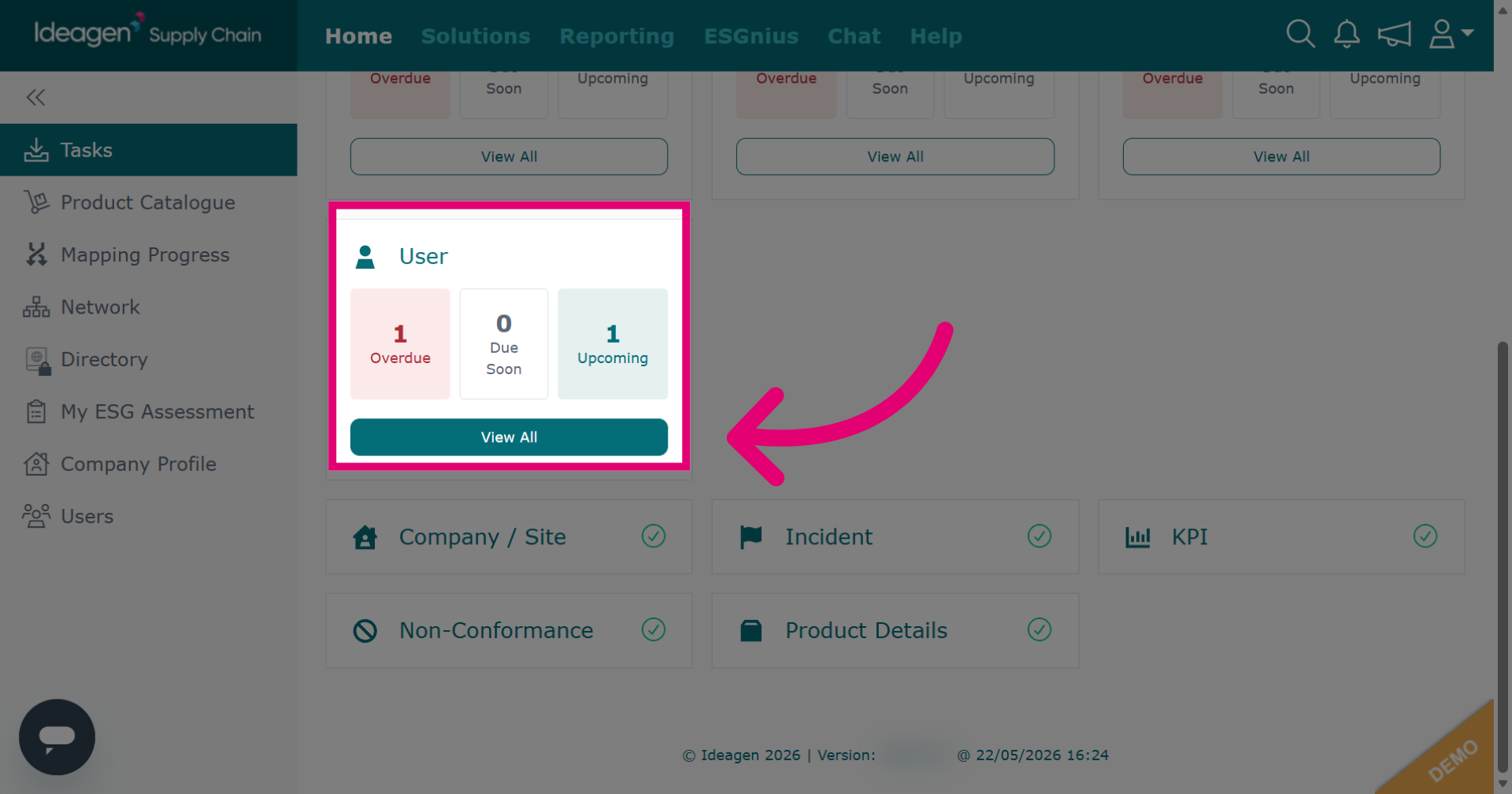Click the page vertical scrollbar thumb
The width and height of the screenshot is (1512, 794).
coord(1503,558)
